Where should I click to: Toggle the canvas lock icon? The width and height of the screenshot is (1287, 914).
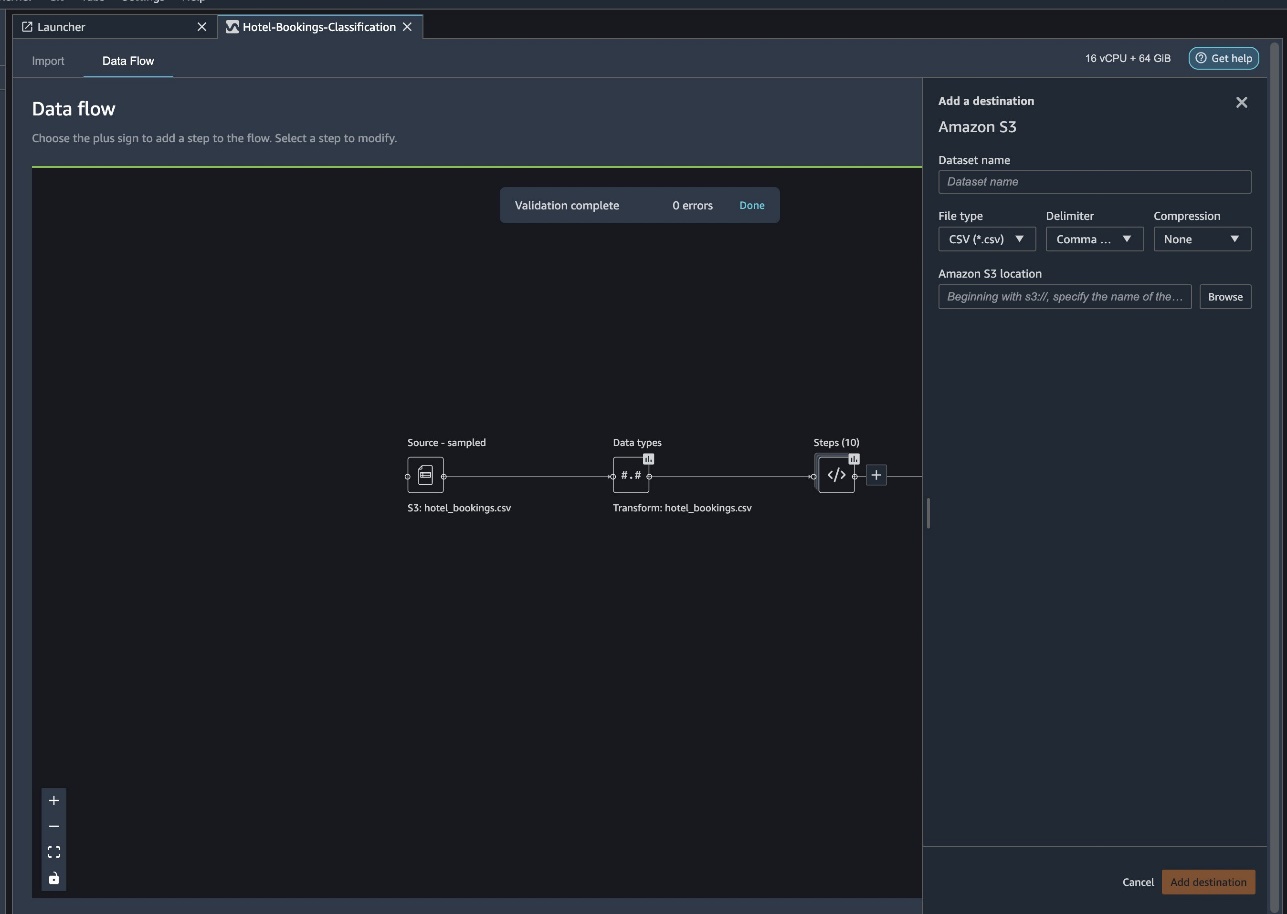54,878
